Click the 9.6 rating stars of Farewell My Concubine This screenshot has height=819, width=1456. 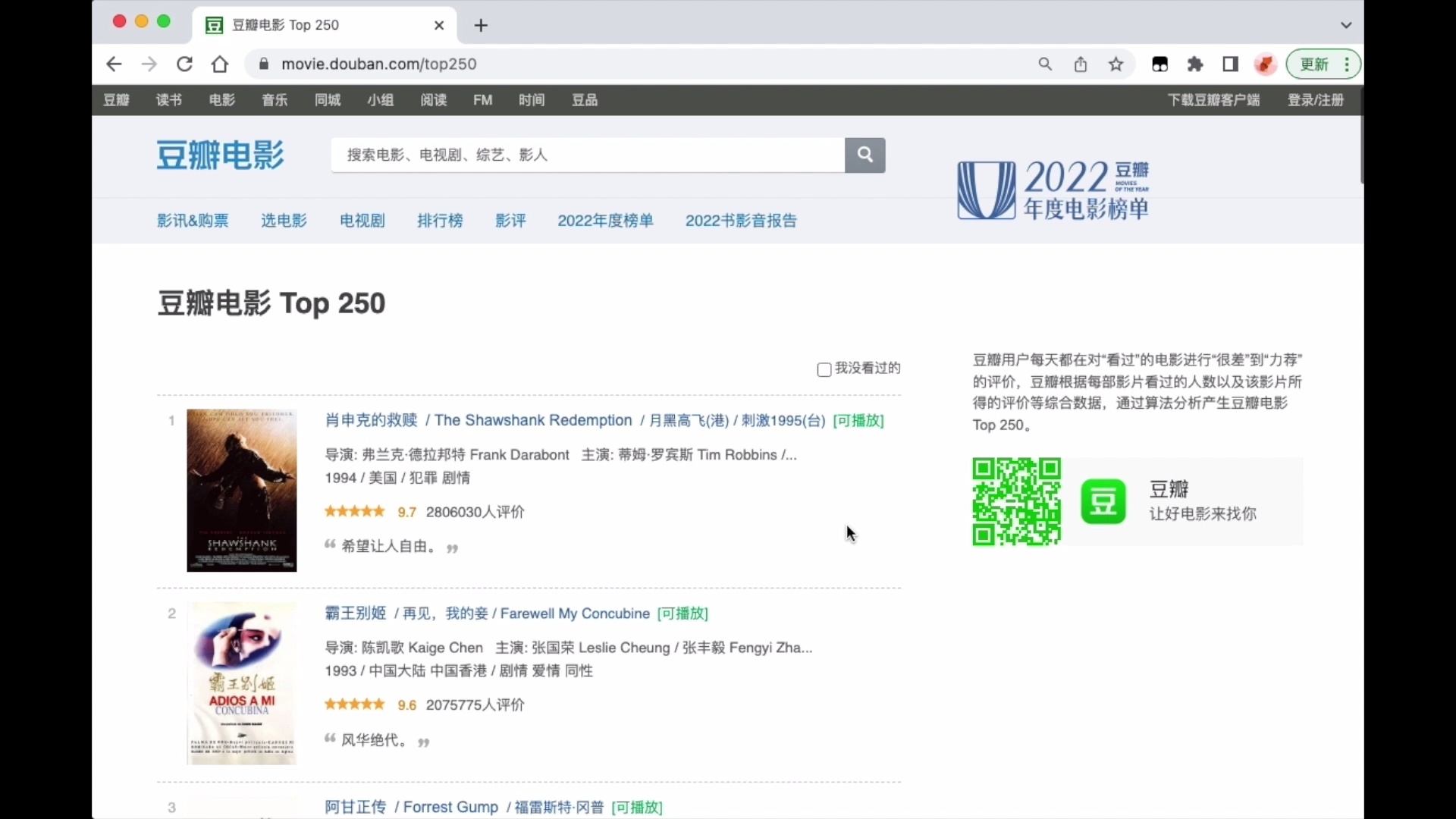(354, 704)
